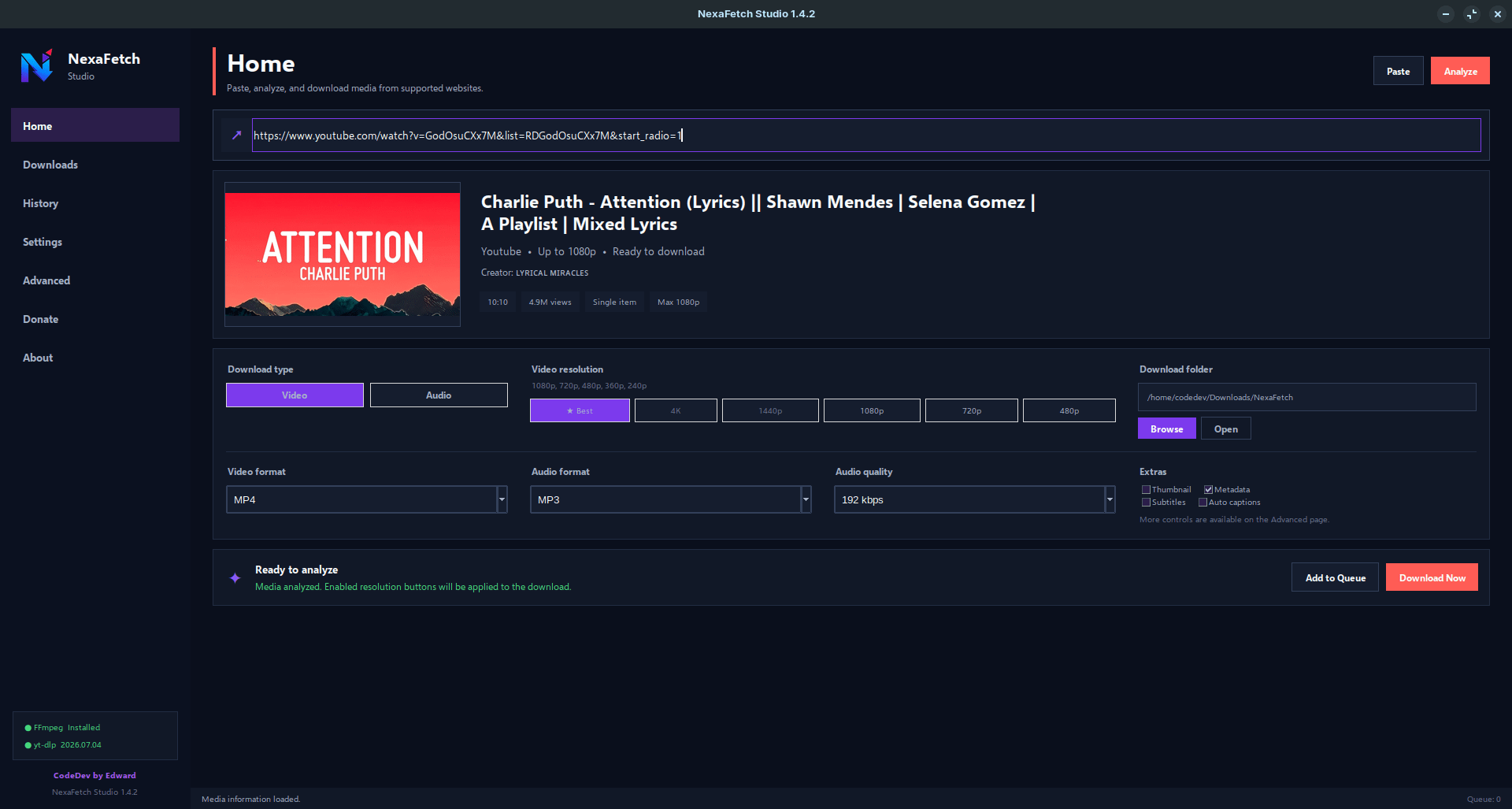Open the Advanced page
This screenshot has height=809, width=1512.
pos(95,280)
